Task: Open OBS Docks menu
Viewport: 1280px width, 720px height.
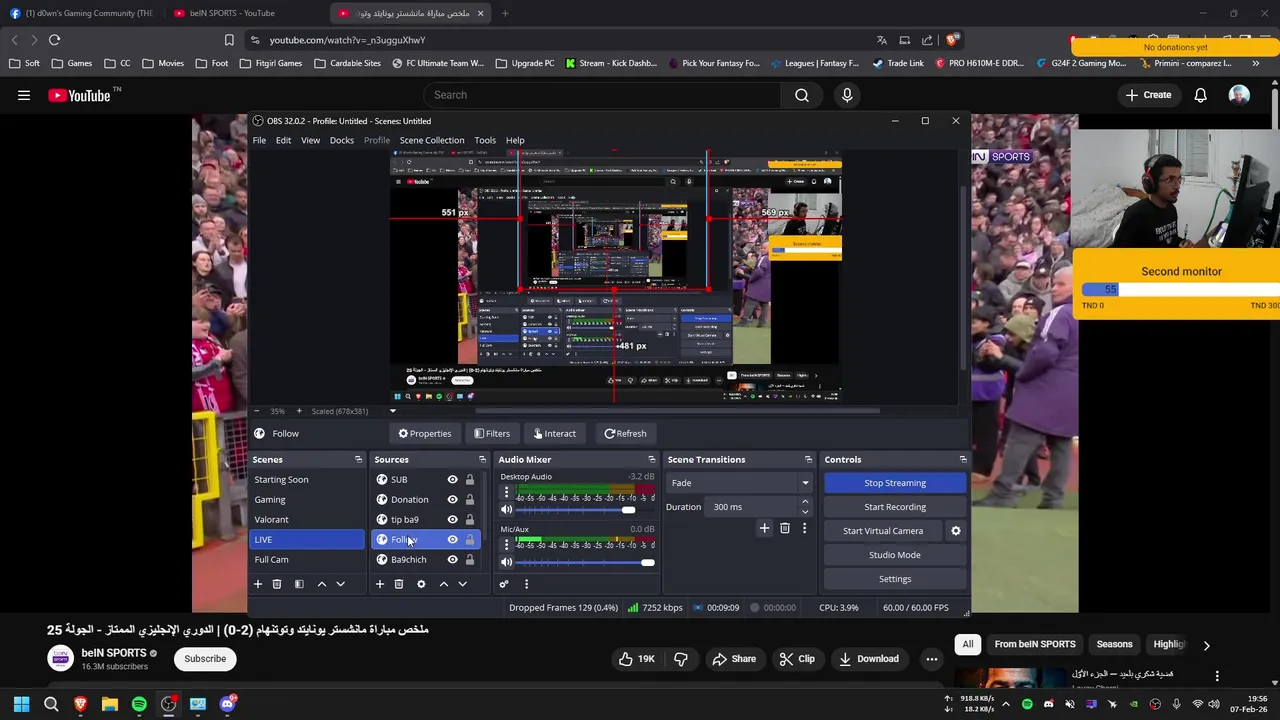Action: coord(341,141)
